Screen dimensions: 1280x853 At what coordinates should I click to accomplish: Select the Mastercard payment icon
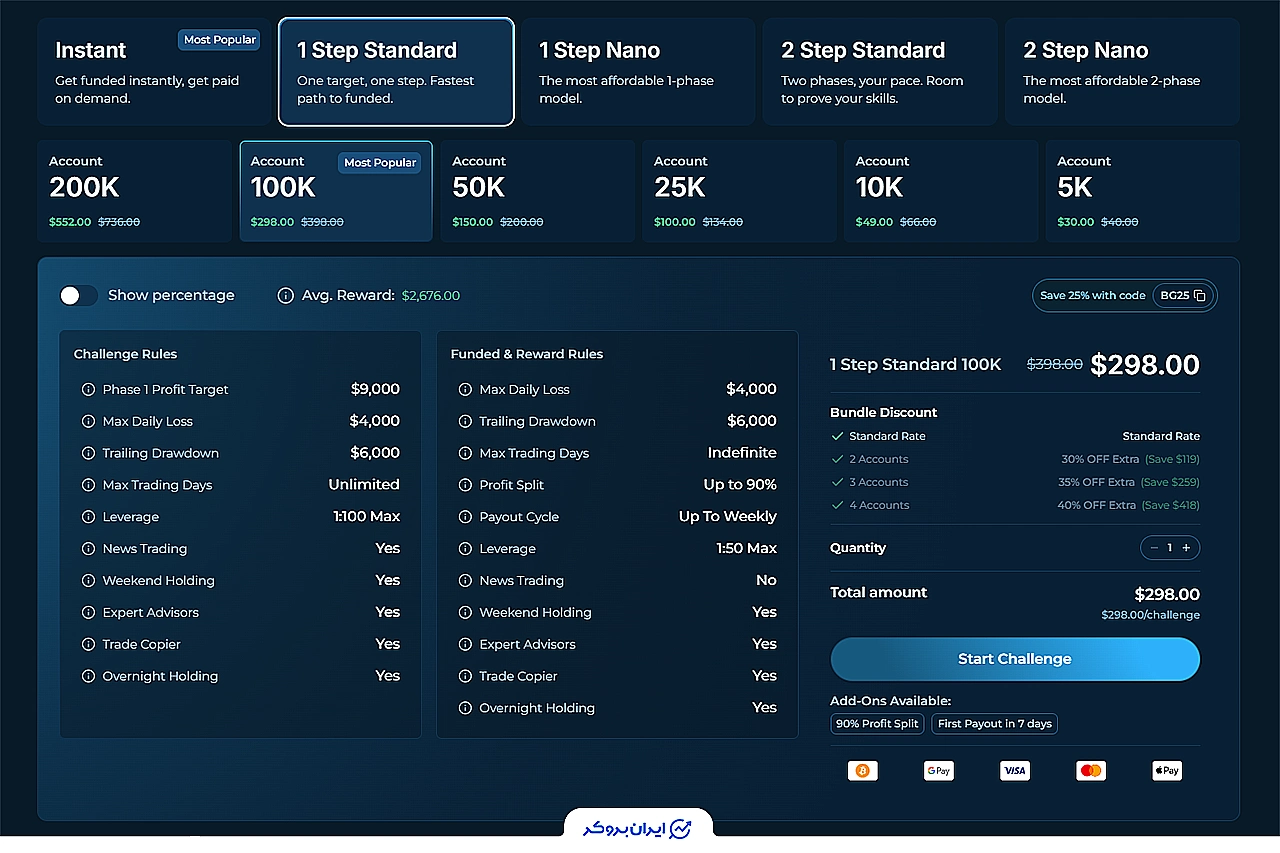click(1091, 771)
